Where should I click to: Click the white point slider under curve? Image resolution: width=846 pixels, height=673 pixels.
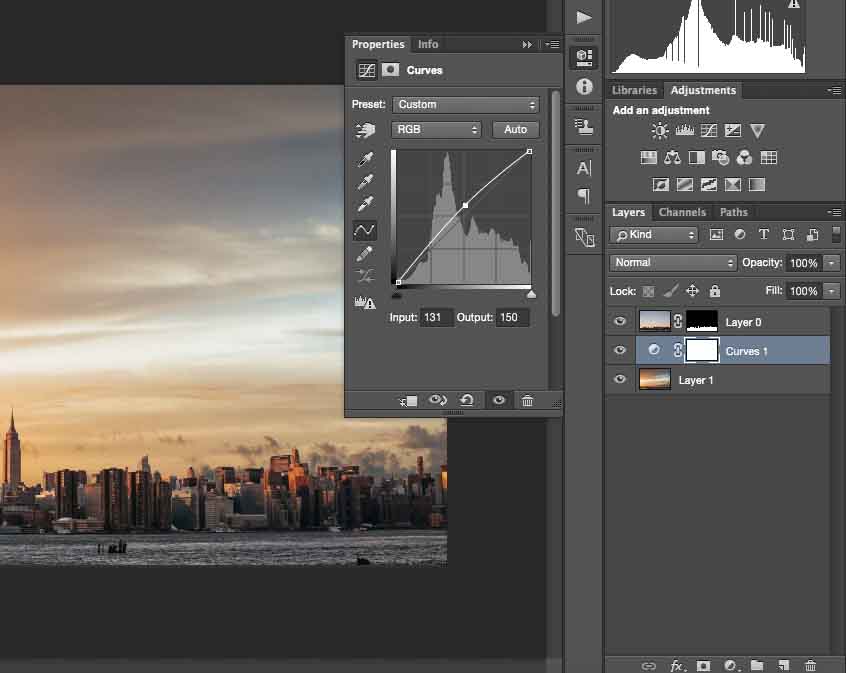[531, 295]
